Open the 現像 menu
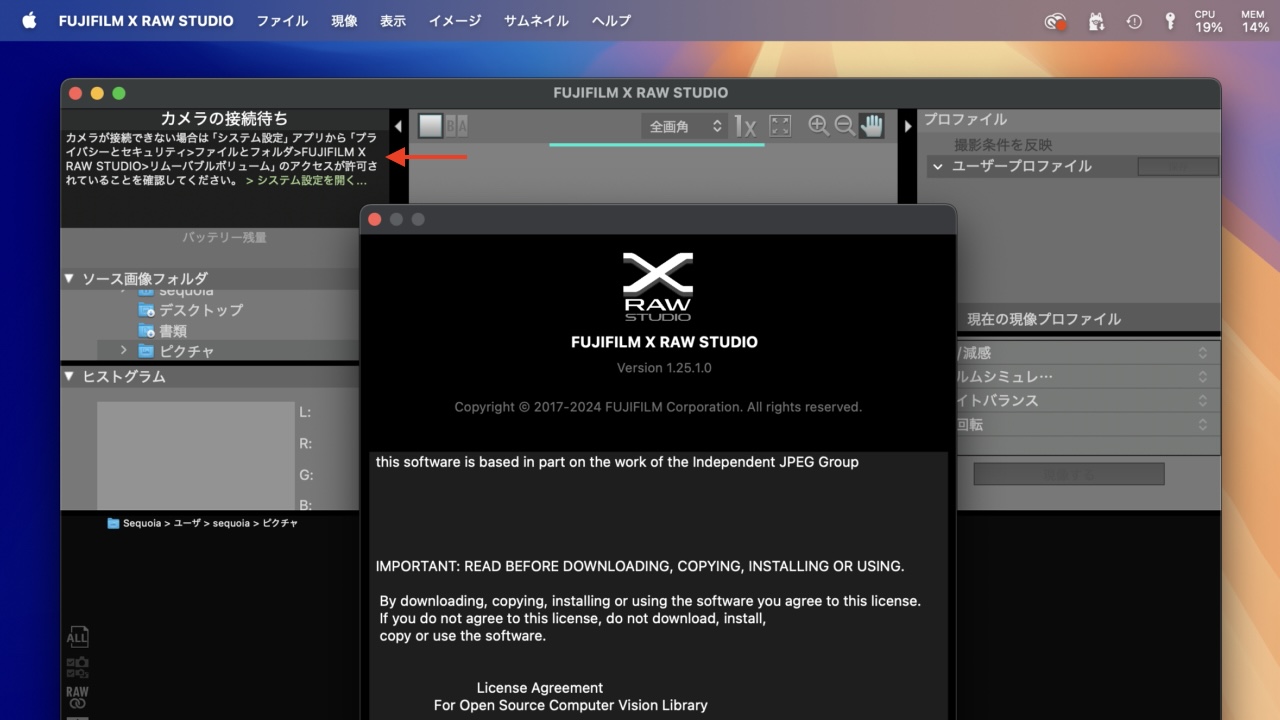The width and height of the screenshot is (1280, 720). [x=344, y=20]
